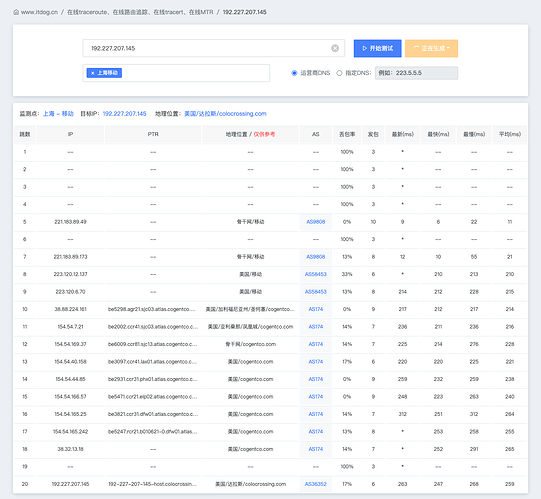Viewport: 541px width, 499px height.
Task: Click the home icon in breadcrumb
Action: 16,12
